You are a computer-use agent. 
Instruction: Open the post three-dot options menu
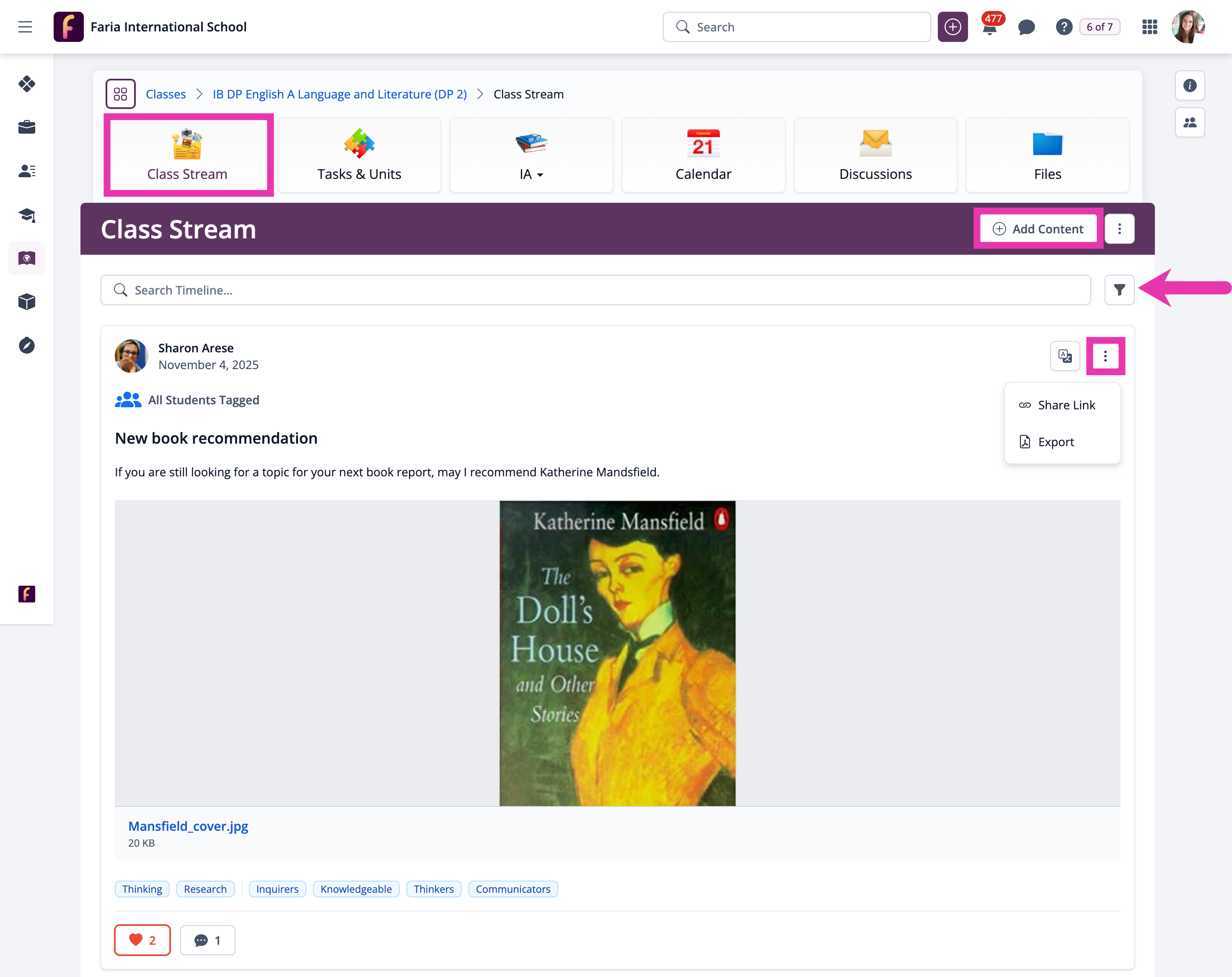click(1105, 356)
